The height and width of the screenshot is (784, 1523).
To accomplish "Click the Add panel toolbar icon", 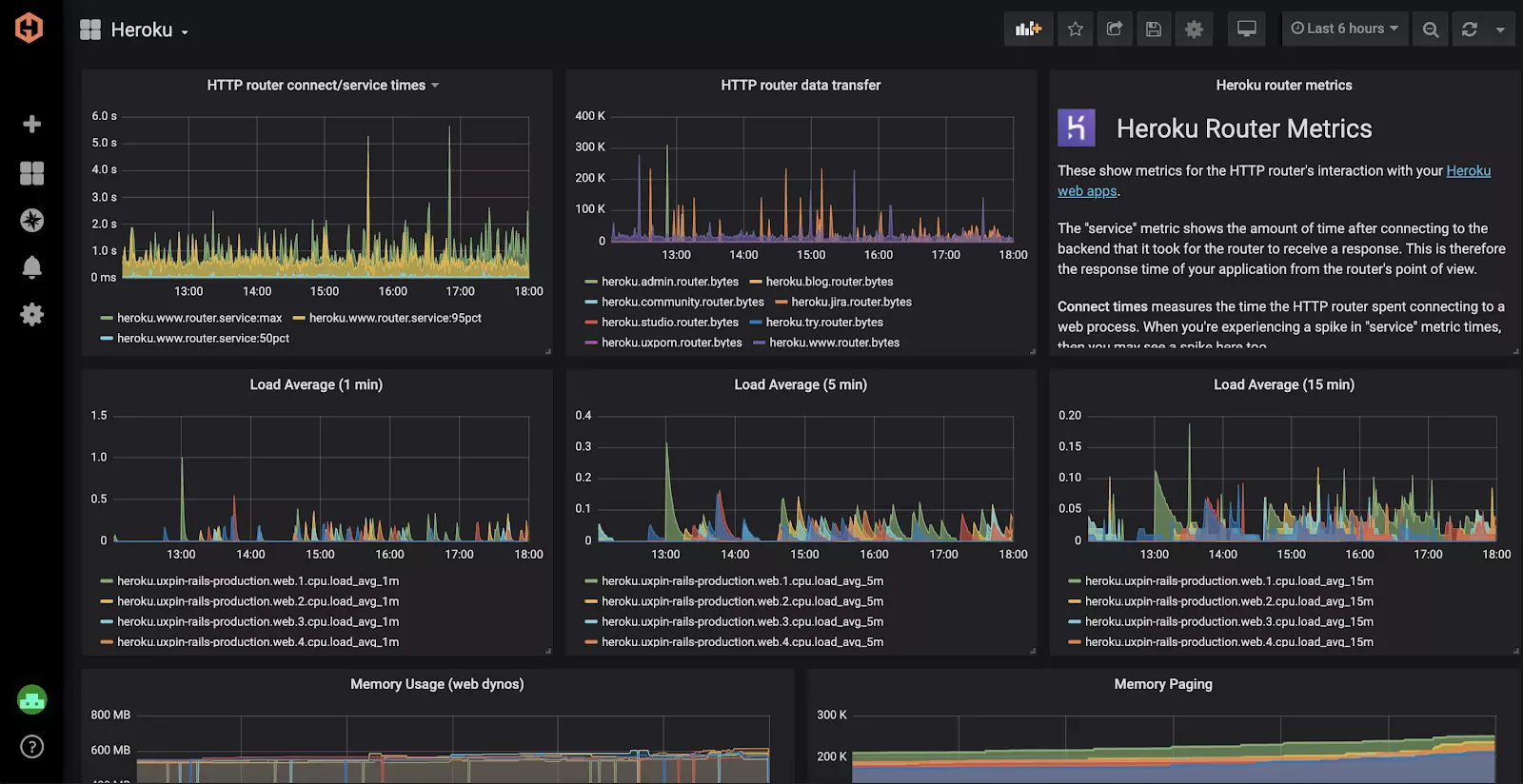I will [1028, 29].
